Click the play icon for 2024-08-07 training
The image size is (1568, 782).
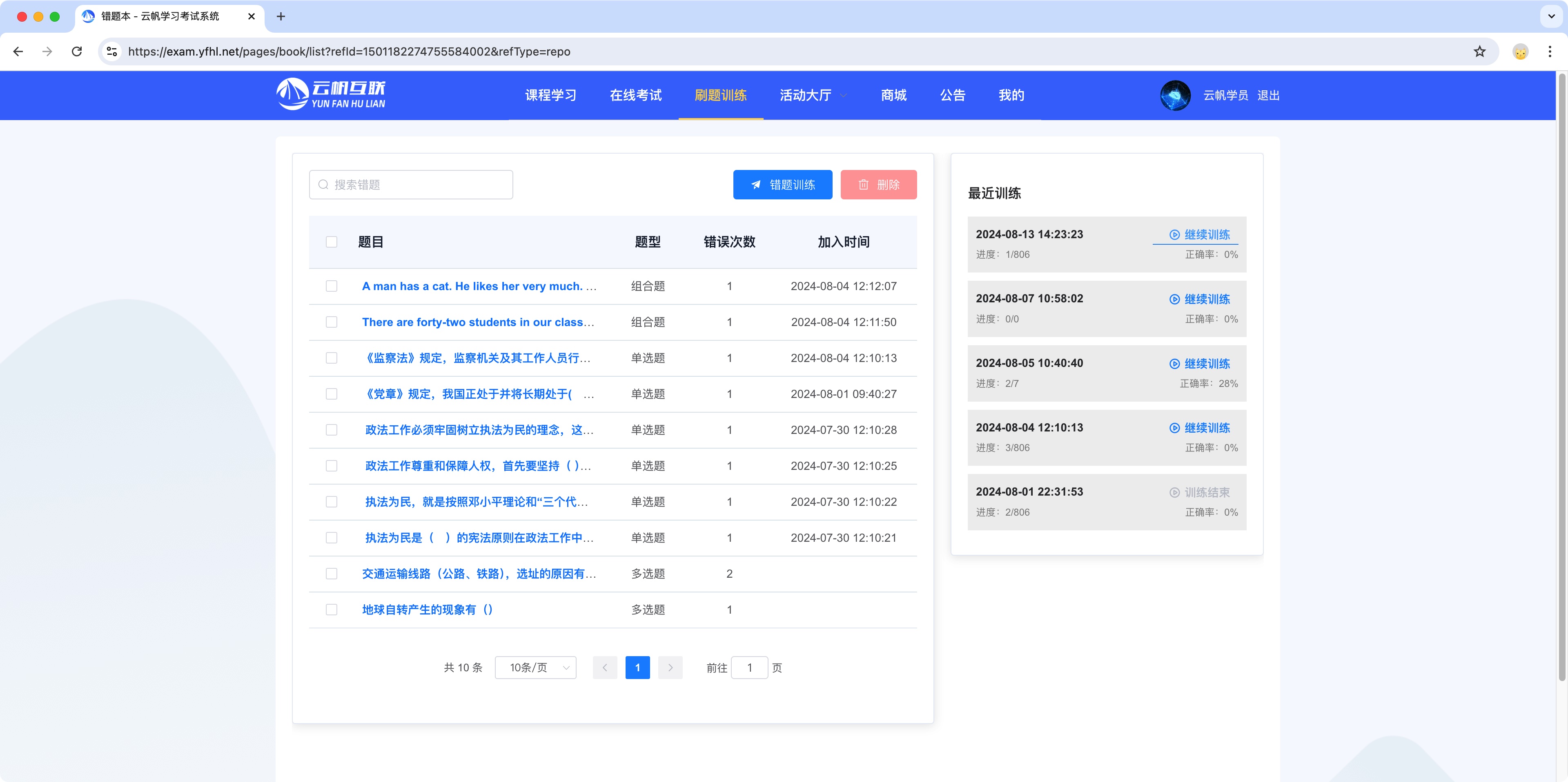pos(1174,299)
